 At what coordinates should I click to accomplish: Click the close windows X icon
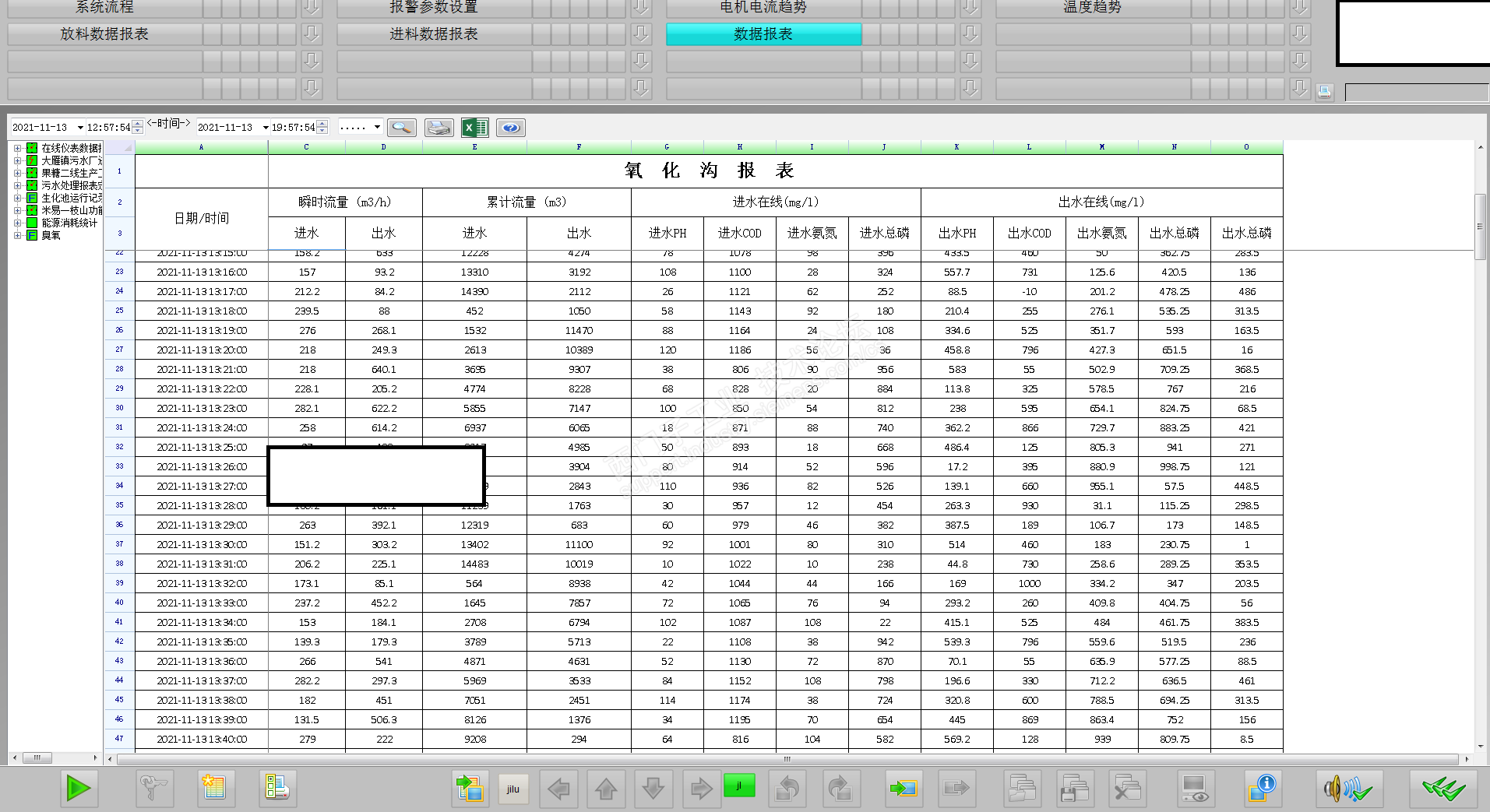click(x=1127, y=789)
